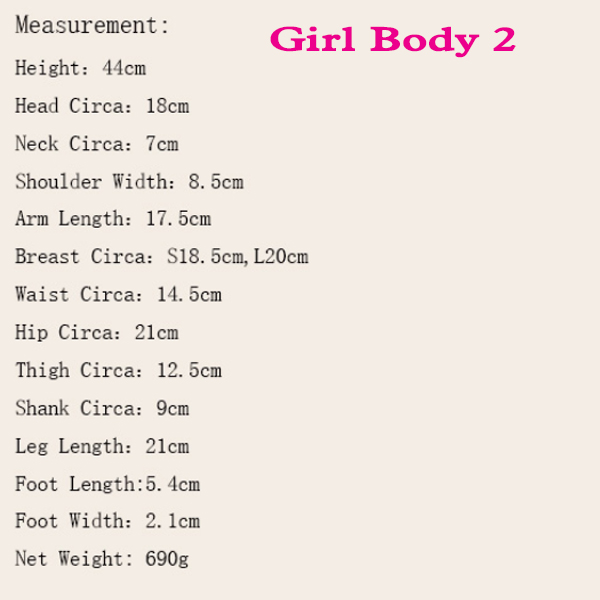Click the 'Shoulder Width: 8.5cm' entry

point(129,181)
